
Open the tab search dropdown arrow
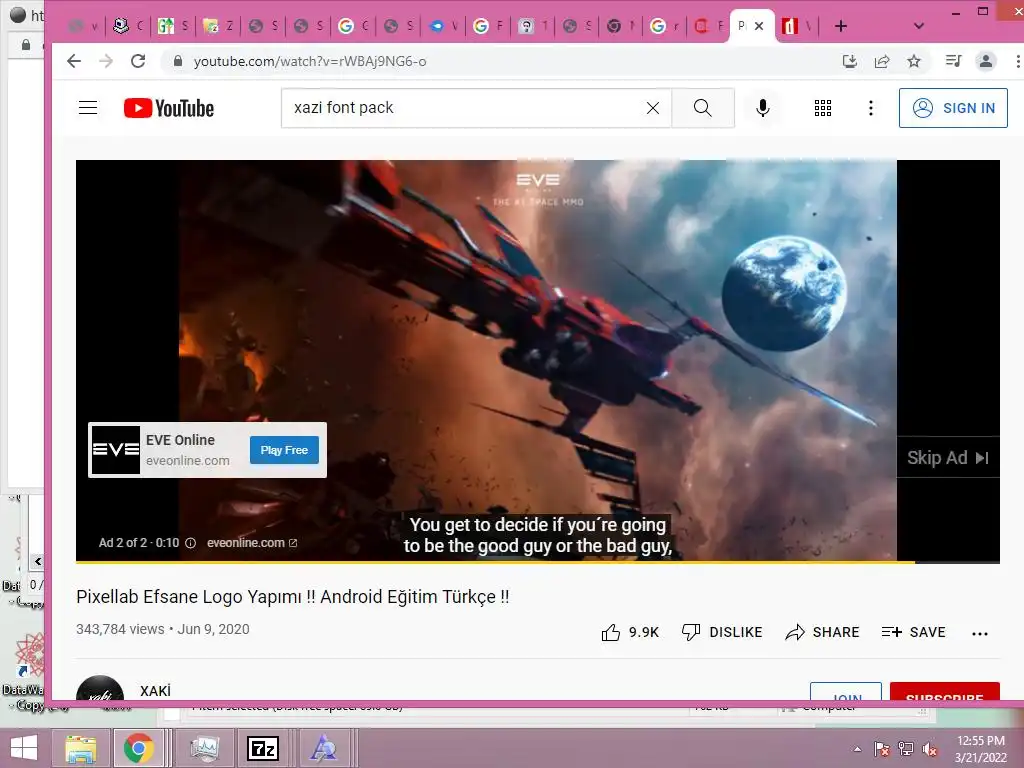[x=918, y=26]
